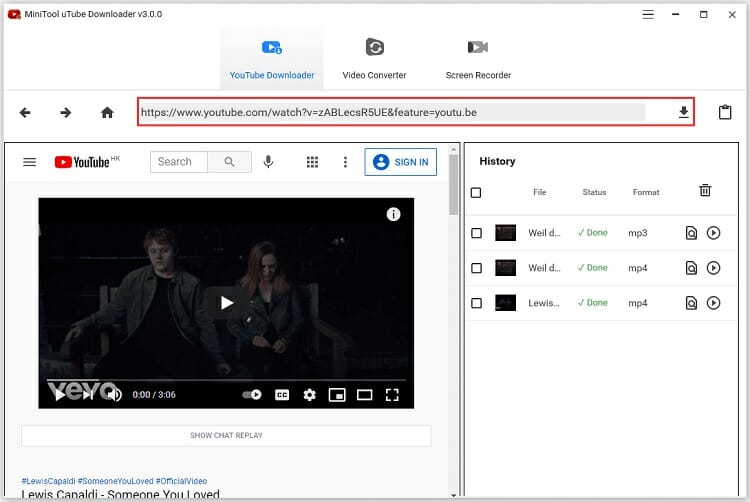
Task: Click SHOW CHAT REPLAY button
Action: click(226, 436)
